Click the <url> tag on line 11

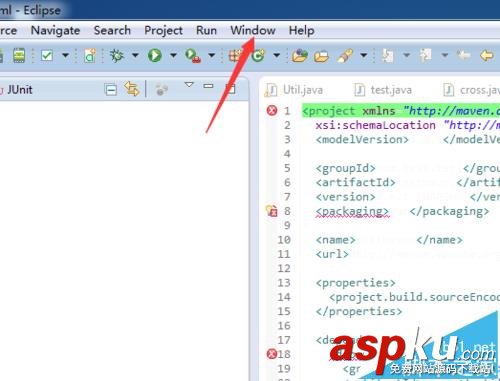(332, 254)
